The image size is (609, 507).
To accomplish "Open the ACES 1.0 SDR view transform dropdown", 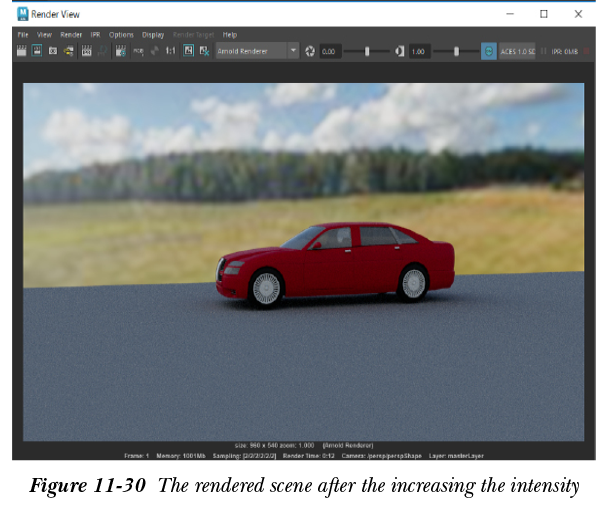I will (517, 51).
